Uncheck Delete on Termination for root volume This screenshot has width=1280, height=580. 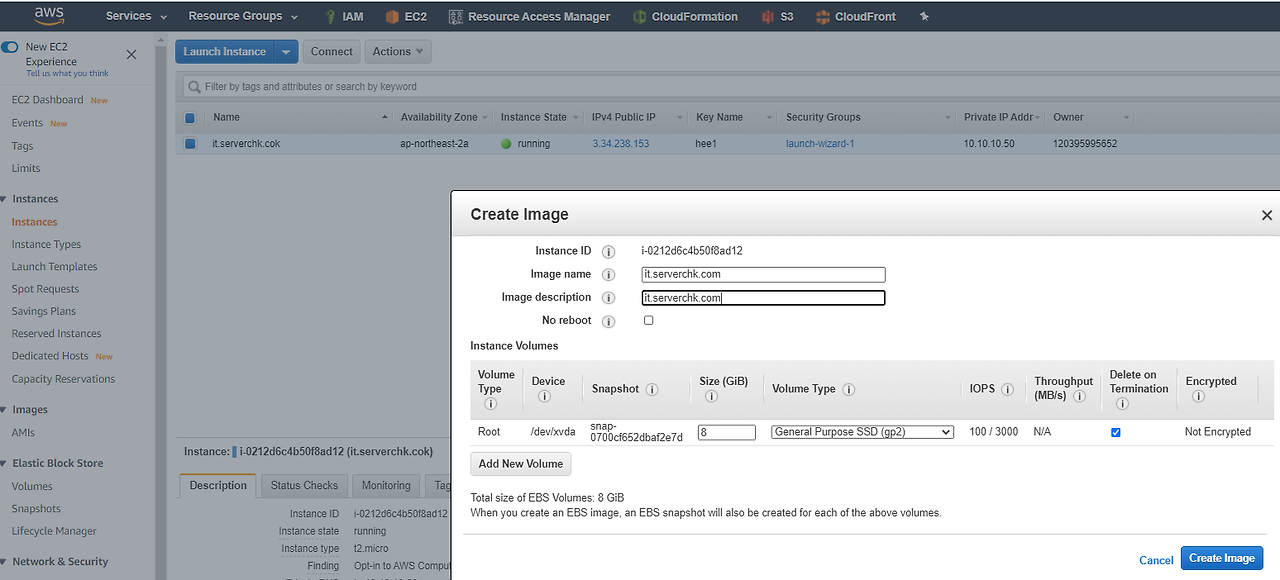click(1116, 432)
